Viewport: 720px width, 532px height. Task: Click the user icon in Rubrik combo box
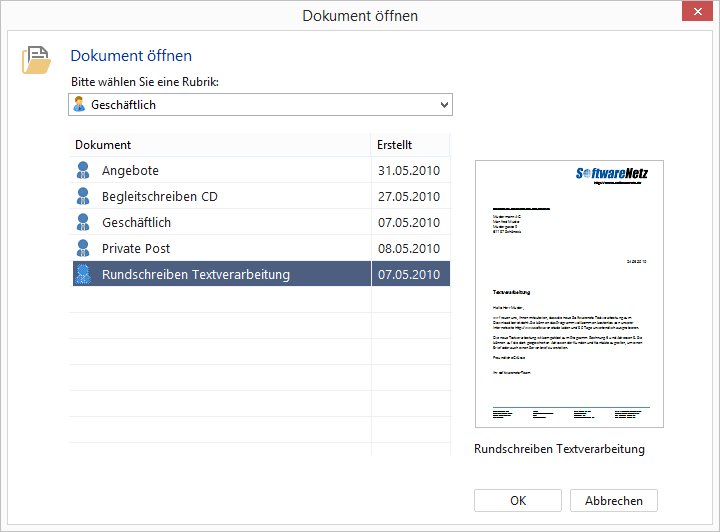point(80,105)
